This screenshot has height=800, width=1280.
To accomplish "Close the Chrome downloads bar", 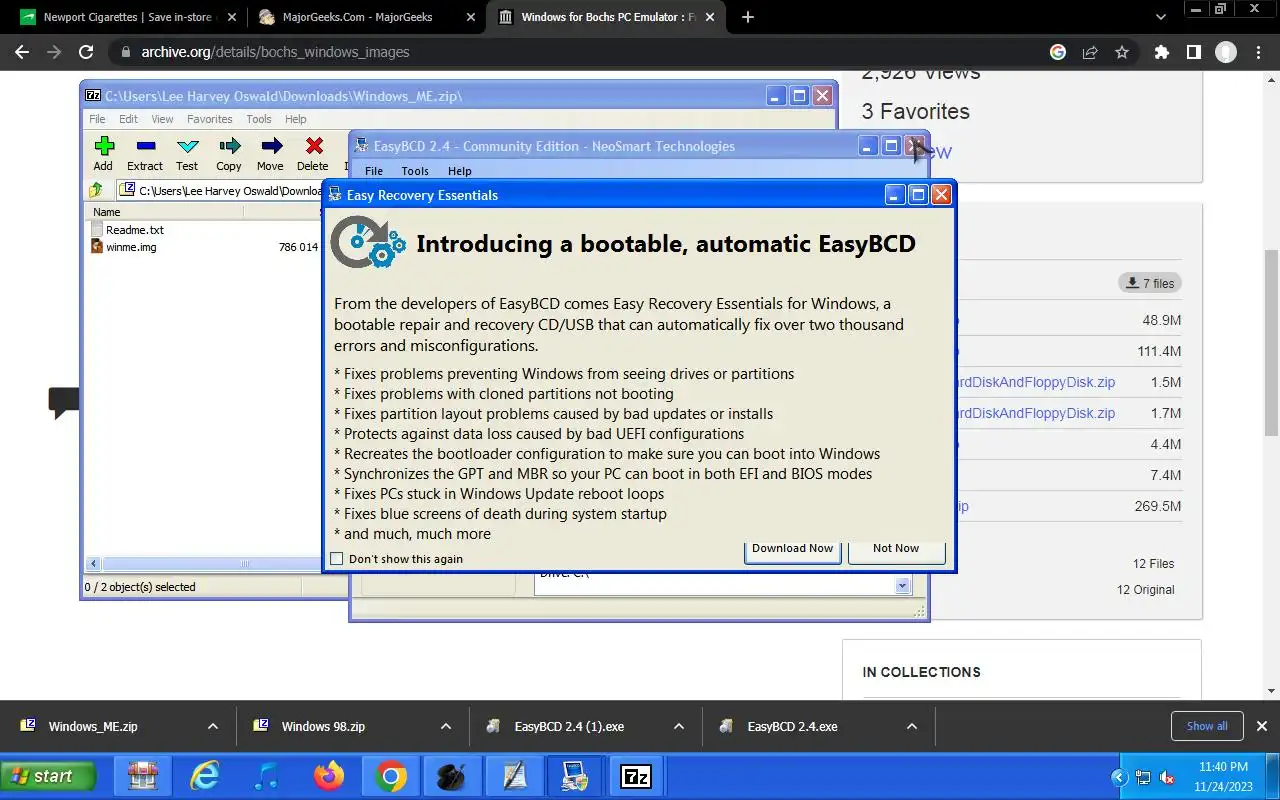I will pyautogui.click(x=1262, y=726).
